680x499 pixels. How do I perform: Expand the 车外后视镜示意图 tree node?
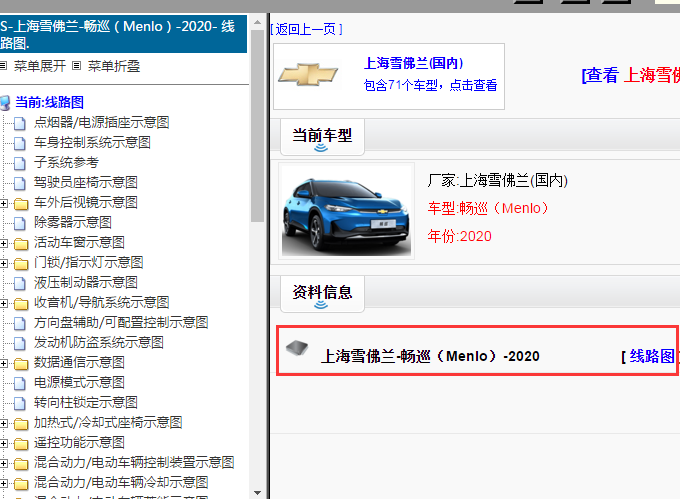[x=3, y=203]
